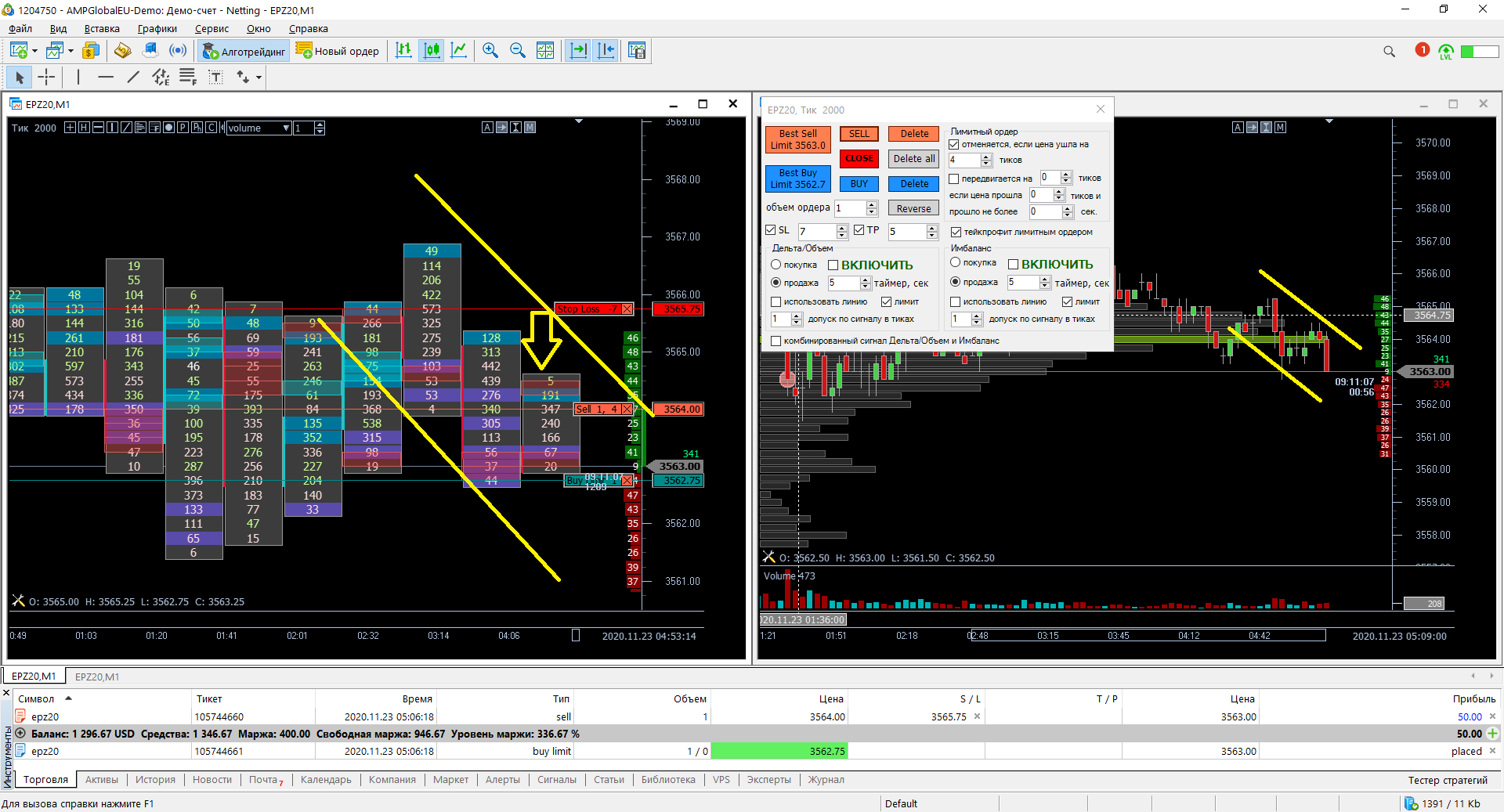Click the TP value spinner arrows
The height and width of the screenshot is (812, 1504).
[x=932, y=232]
